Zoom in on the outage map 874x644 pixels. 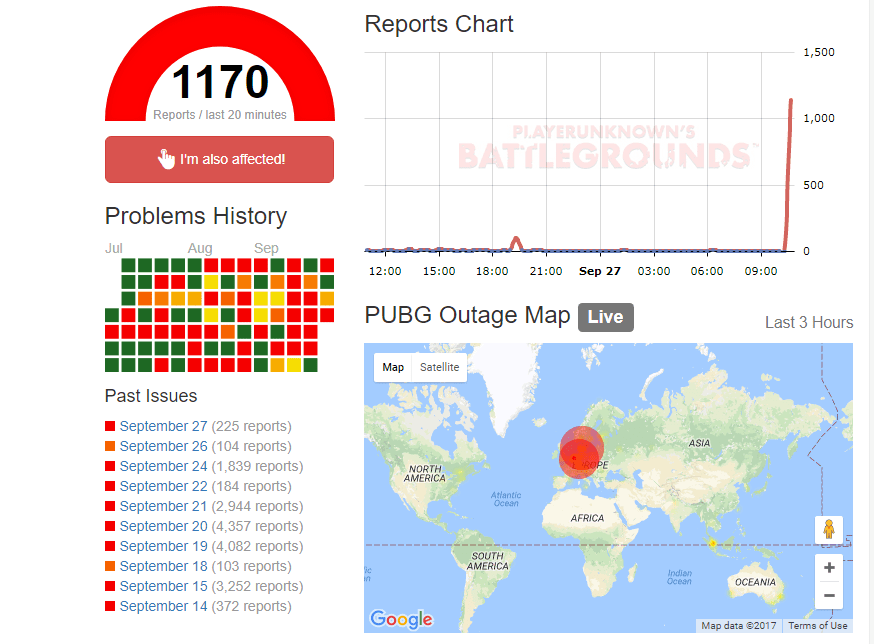tap(829, 568)
